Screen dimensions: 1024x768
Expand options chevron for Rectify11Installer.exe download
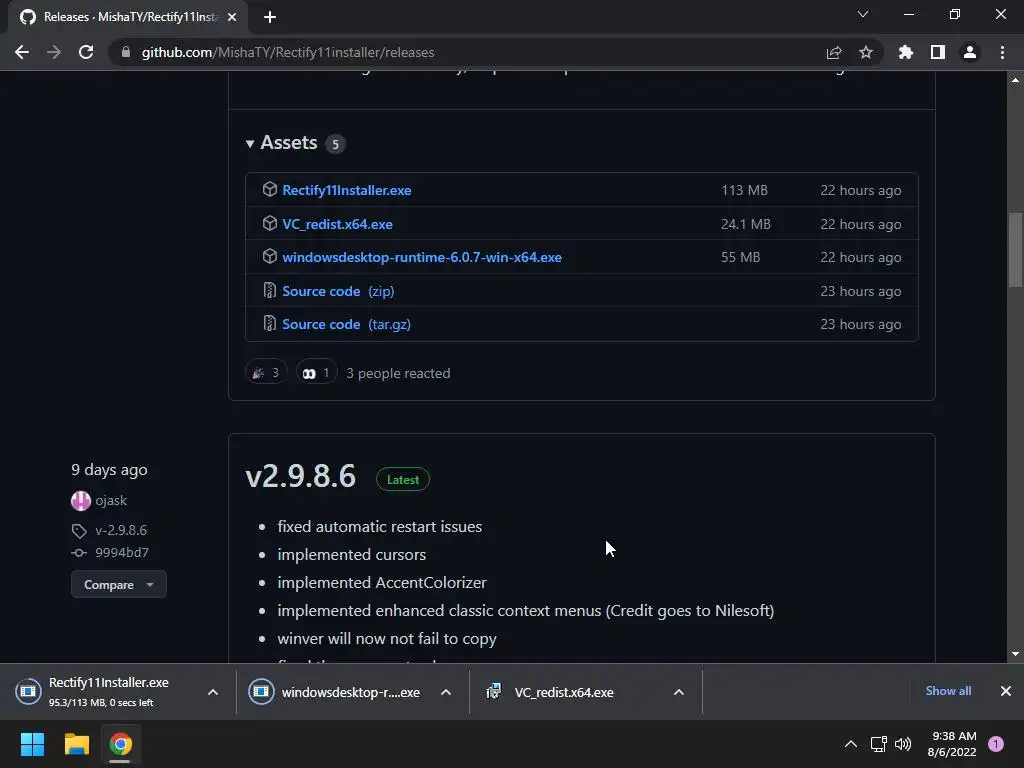coord(213,692)
